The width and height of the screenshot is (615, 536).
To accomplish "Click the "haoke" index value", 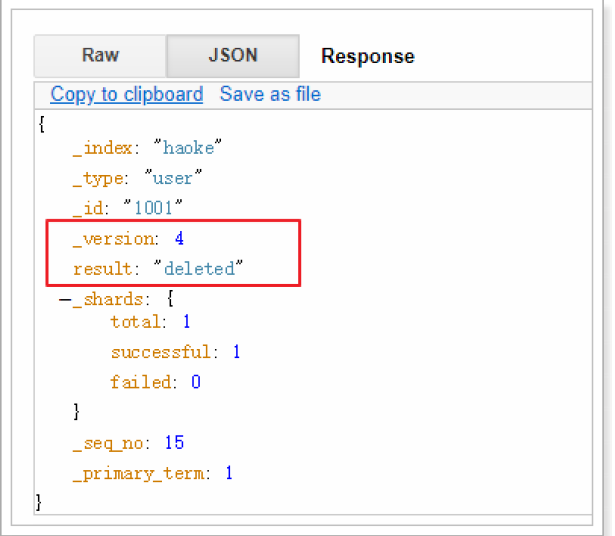I will pos(186,148).
